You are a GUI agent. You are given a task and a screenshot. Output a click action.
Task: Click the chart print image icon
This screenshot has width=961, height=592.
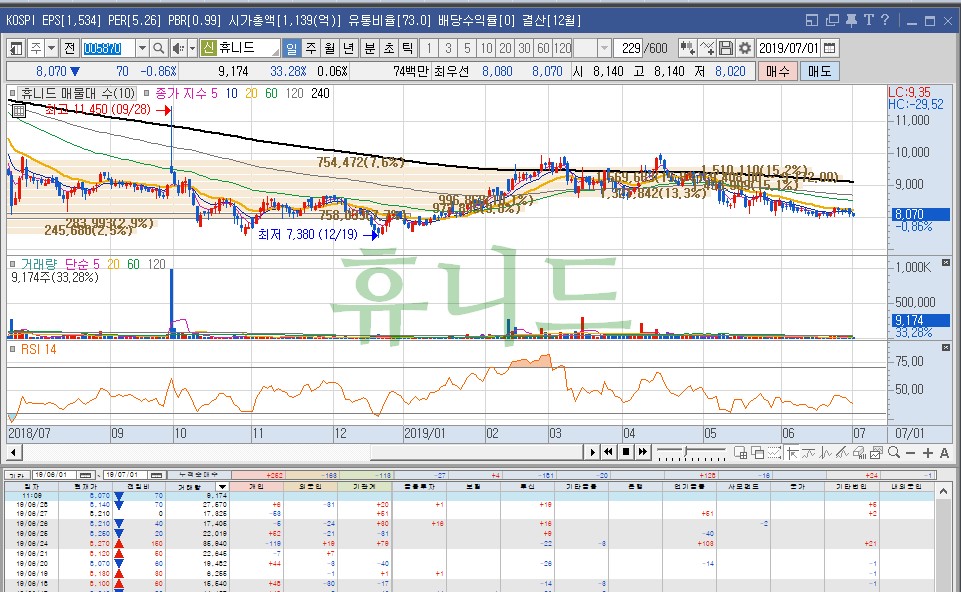876,453
